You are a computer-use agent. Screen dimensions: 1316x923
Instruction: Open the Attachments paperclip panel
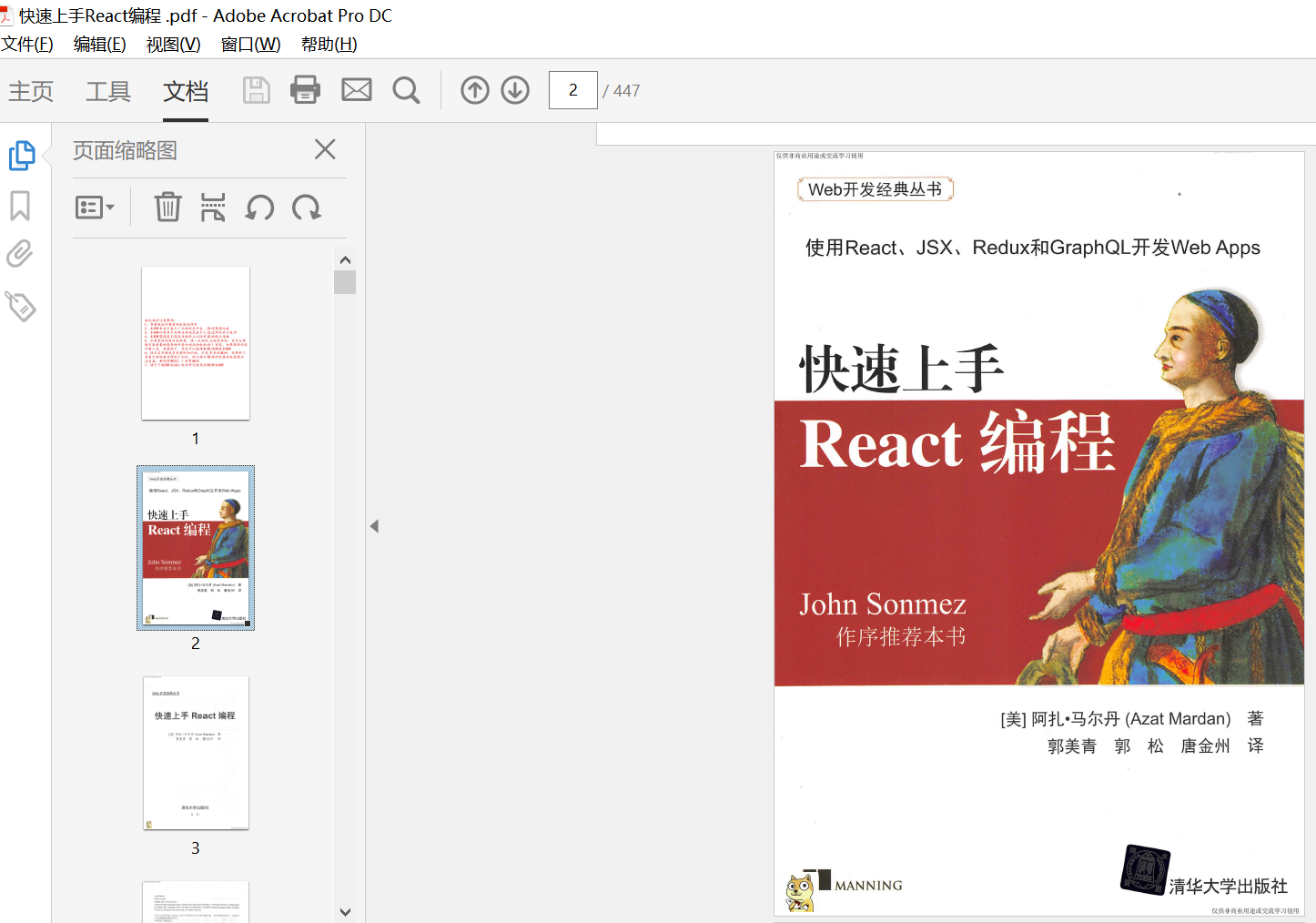pyautogui.click(x=20, y=254)
